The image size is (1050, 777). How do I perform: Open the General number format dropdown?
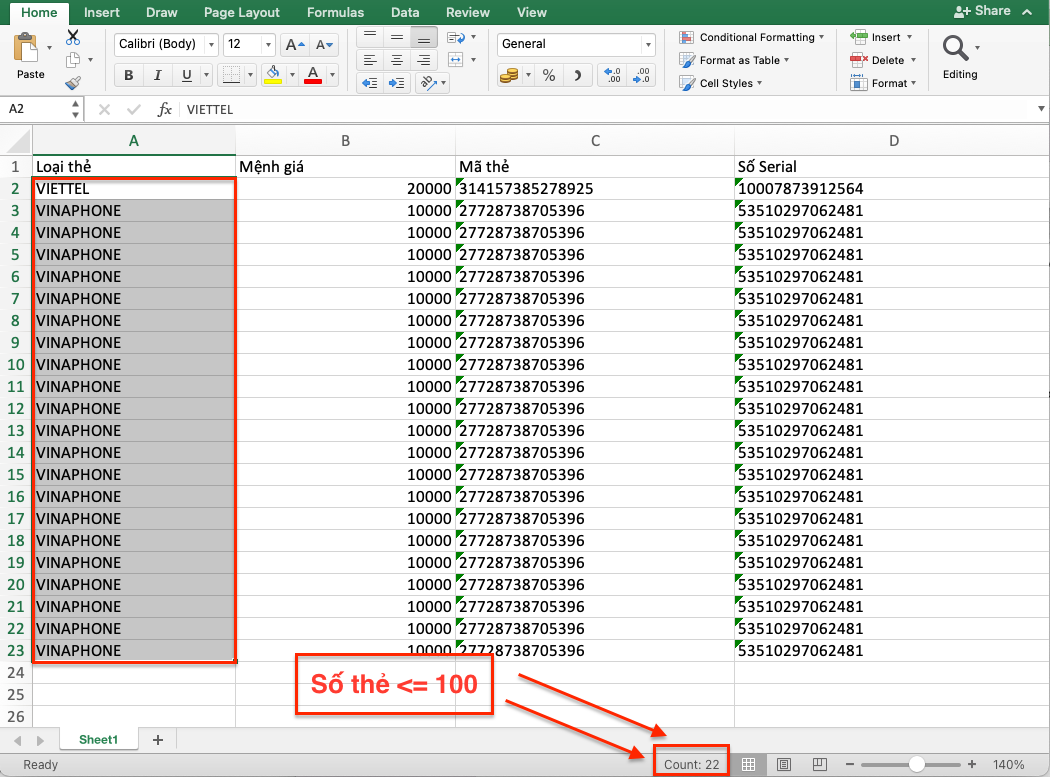(x=648, y=45)
